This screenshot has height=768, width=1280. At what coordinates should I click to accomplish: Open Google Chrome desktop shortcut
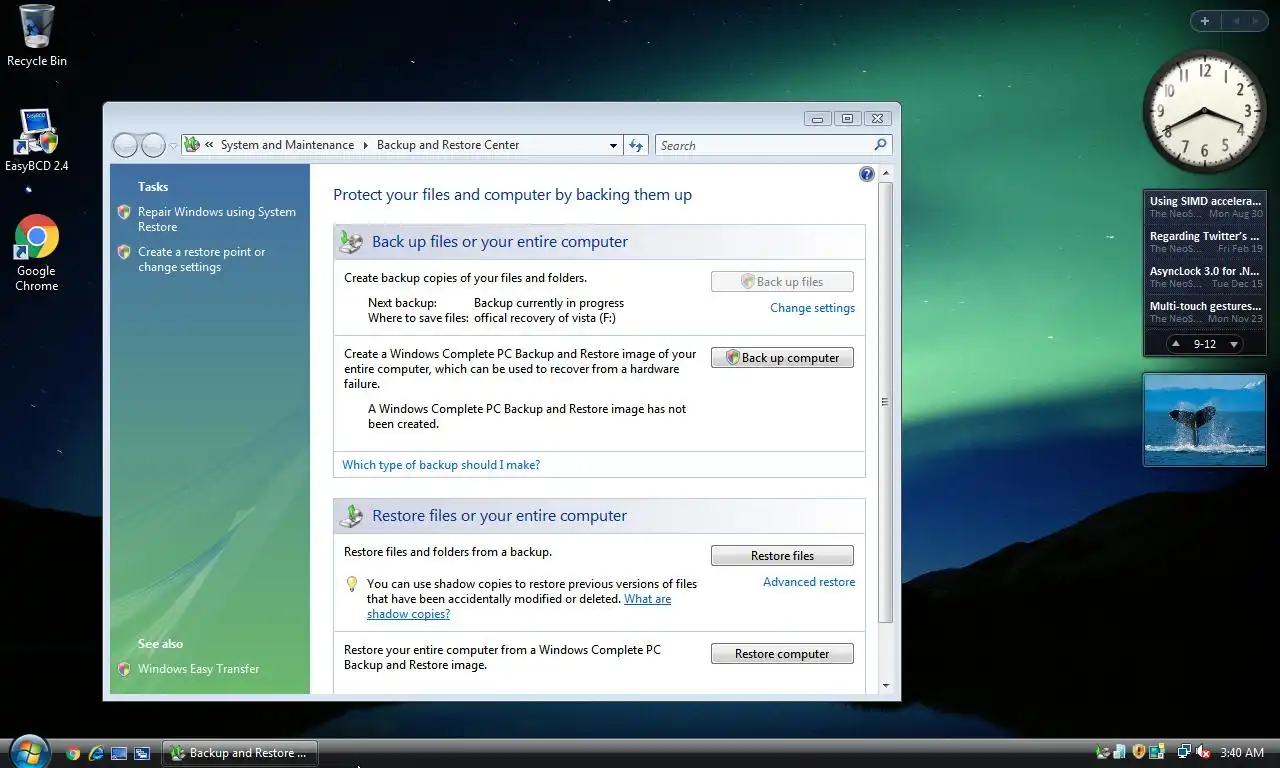click(36, 252)
